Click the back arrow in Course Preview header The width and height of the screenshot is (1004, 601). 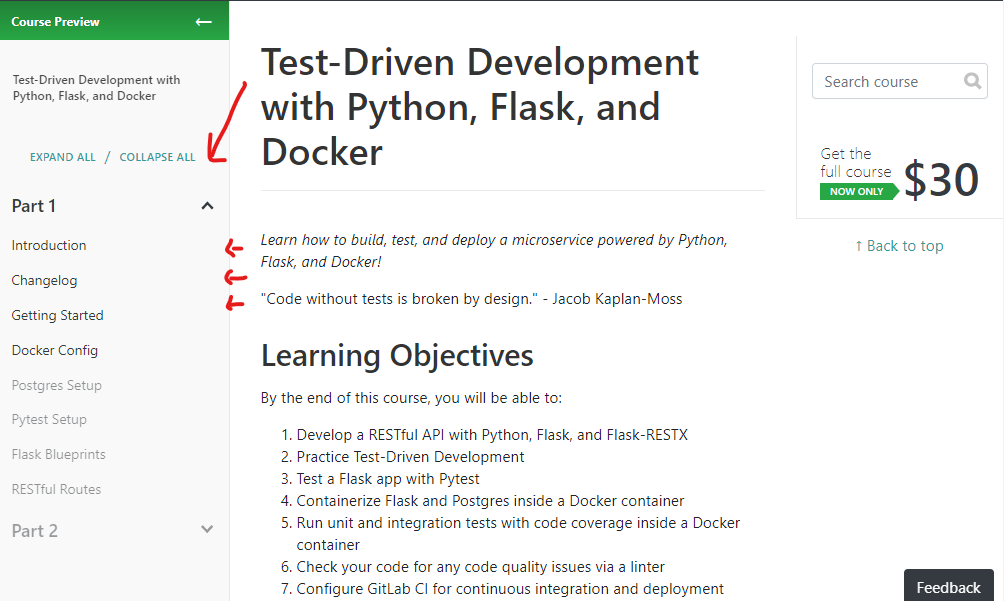click(204, 22)
